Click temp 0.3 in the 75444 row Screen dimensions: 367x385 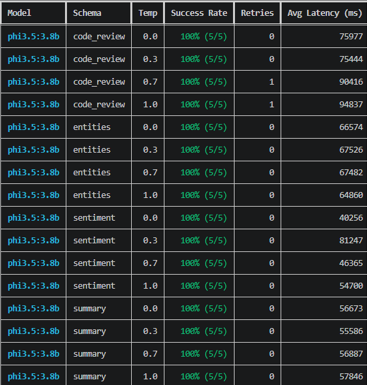tap(150, 59)
